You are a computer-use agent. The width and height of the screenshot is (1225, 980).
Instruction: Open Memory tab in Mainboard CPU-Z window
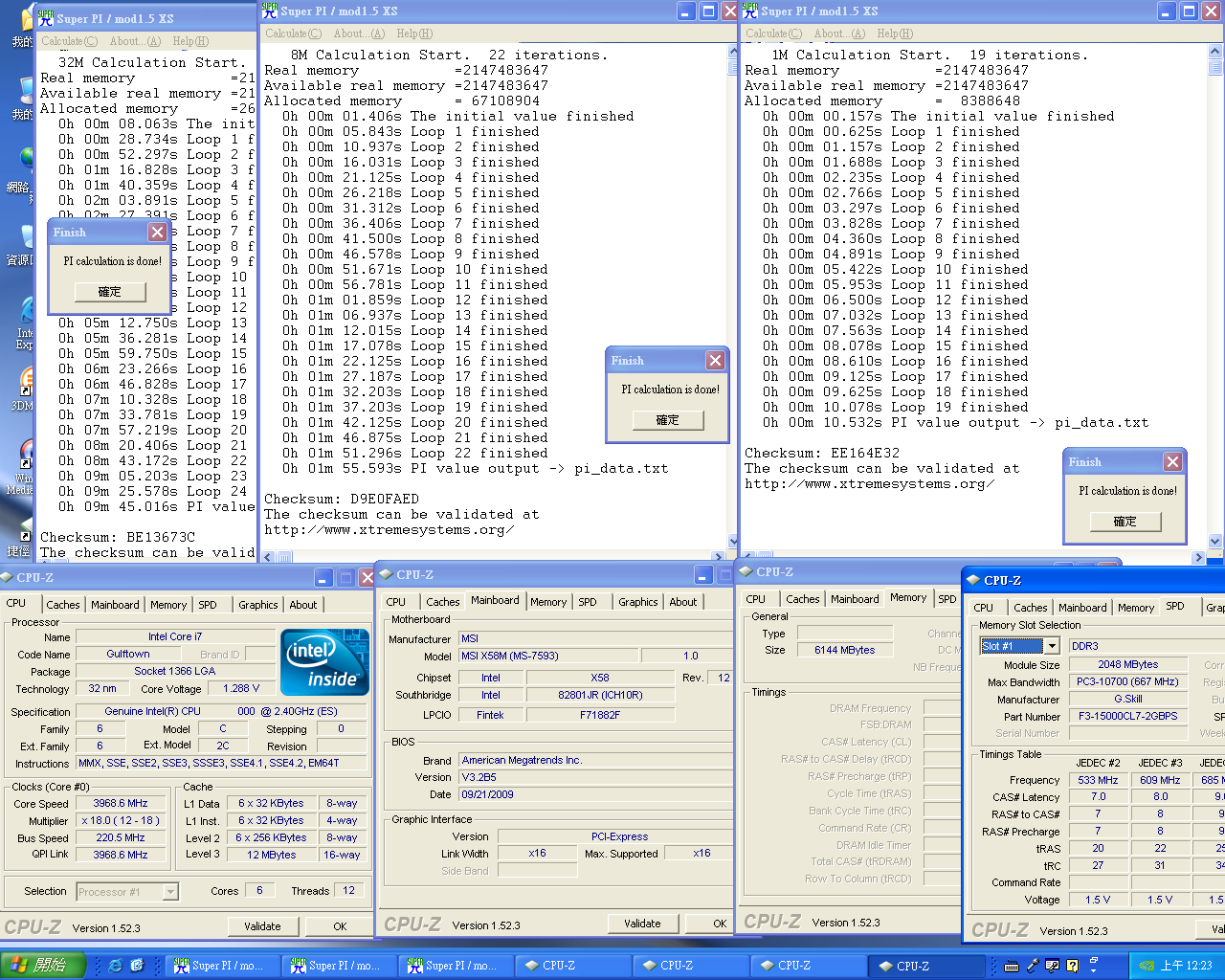coord(548,602)
